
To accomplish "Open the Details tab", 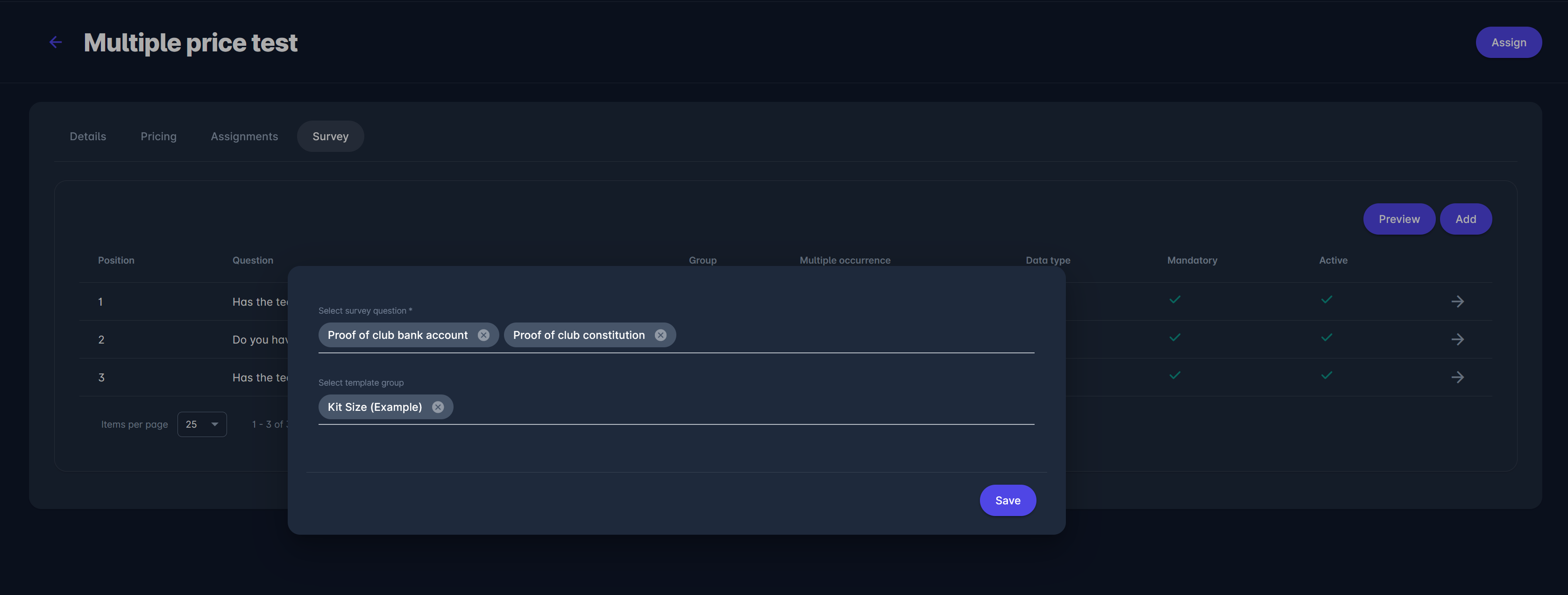I will [x=88, y=136].
